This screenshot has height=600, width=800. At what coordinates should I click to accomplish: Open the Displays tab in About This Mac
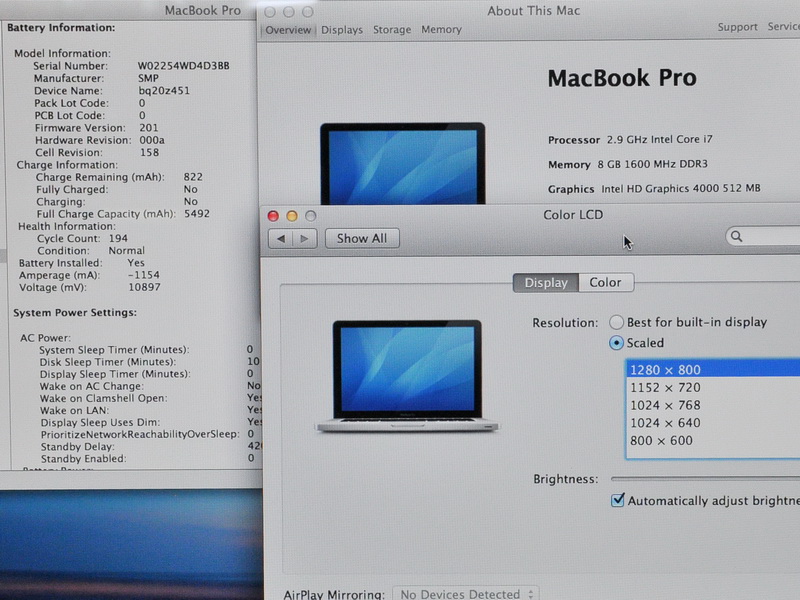click(342, 30)
